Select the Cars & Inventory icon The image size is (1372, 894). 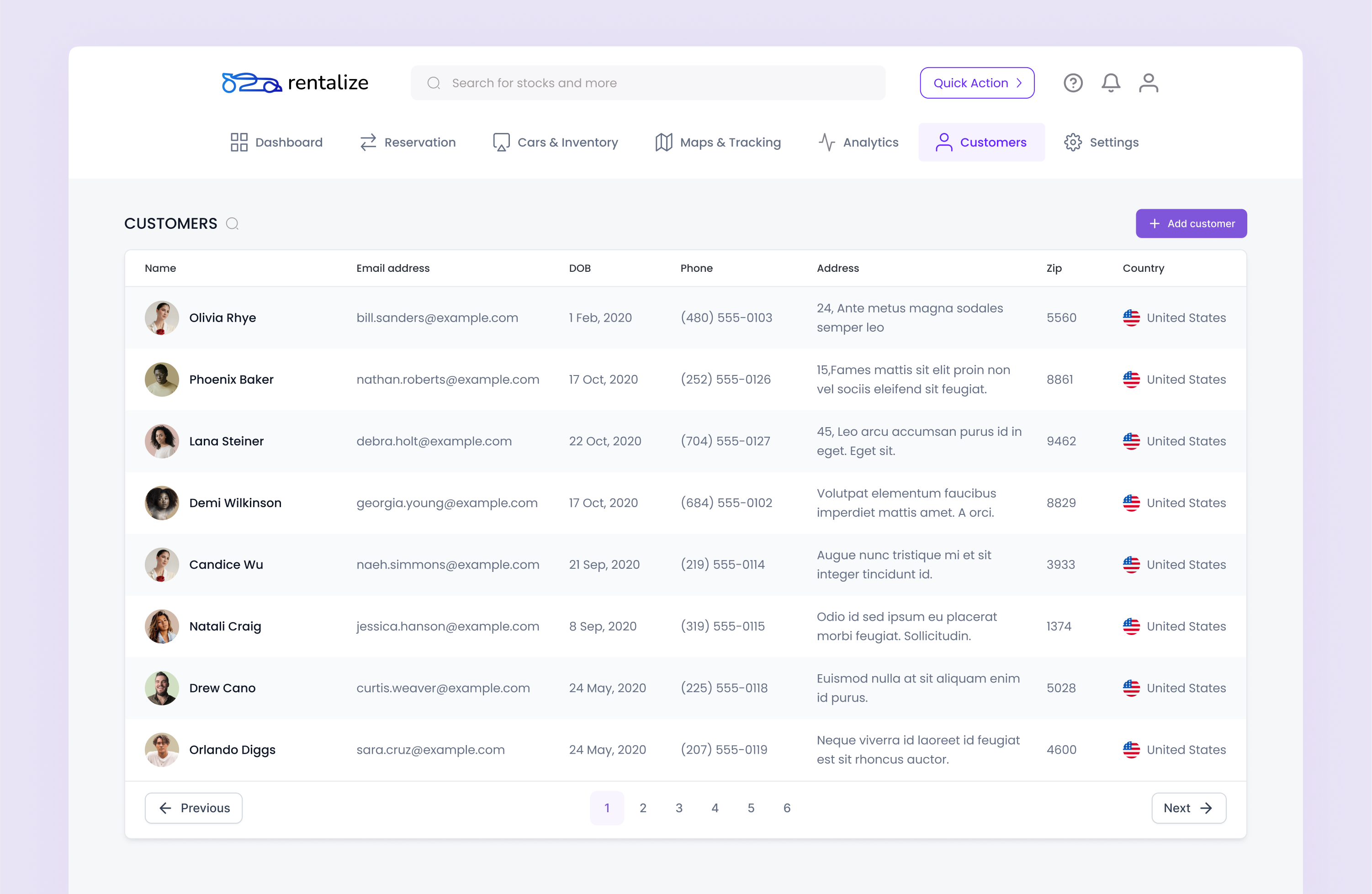pyautogui.click(x=500, y=142)
